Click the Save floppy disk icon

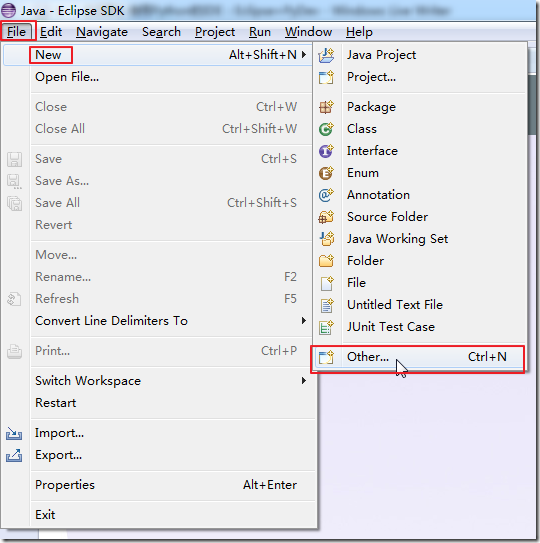[x=14, y=159]
